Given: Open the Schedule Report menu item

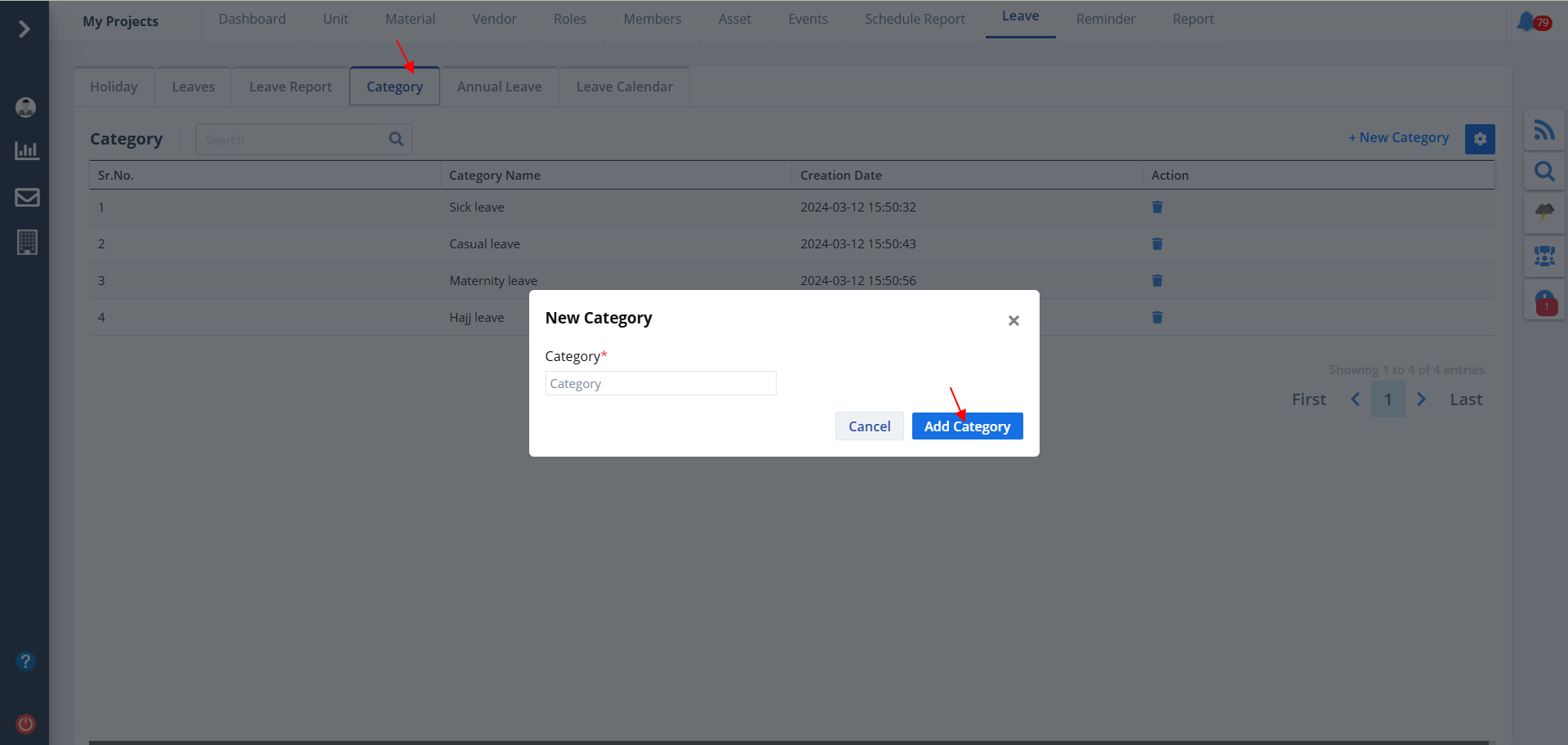Looking at the screenshot, I should 914,19.
